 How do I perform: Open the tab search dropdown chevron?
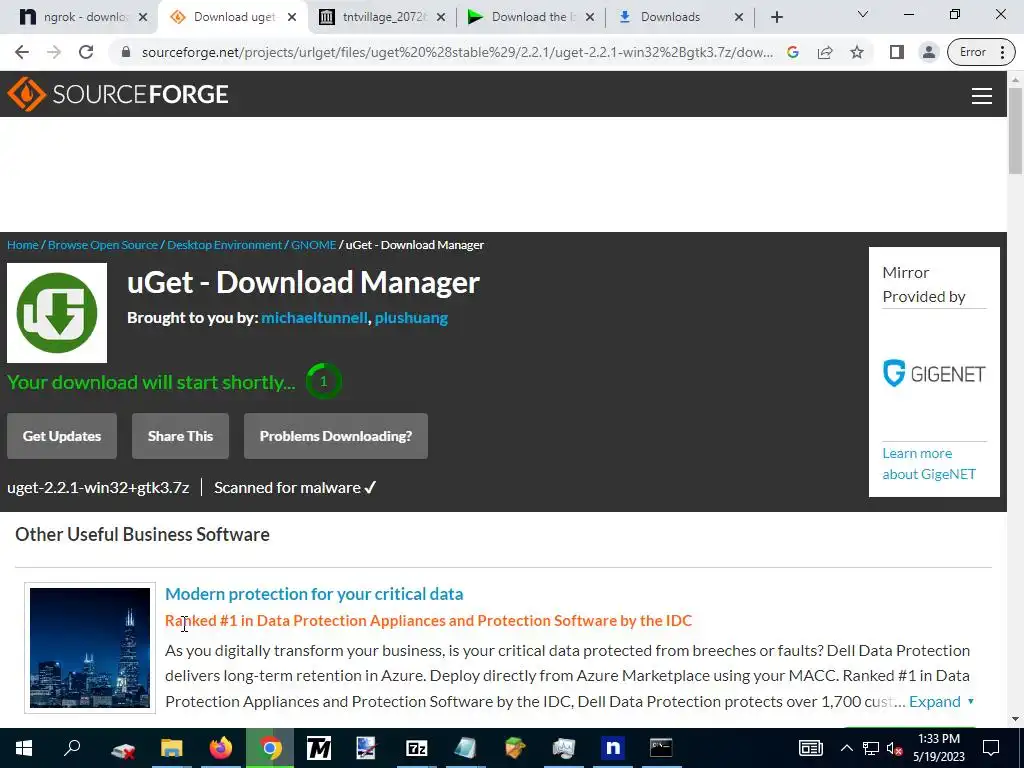coord(863,14)
